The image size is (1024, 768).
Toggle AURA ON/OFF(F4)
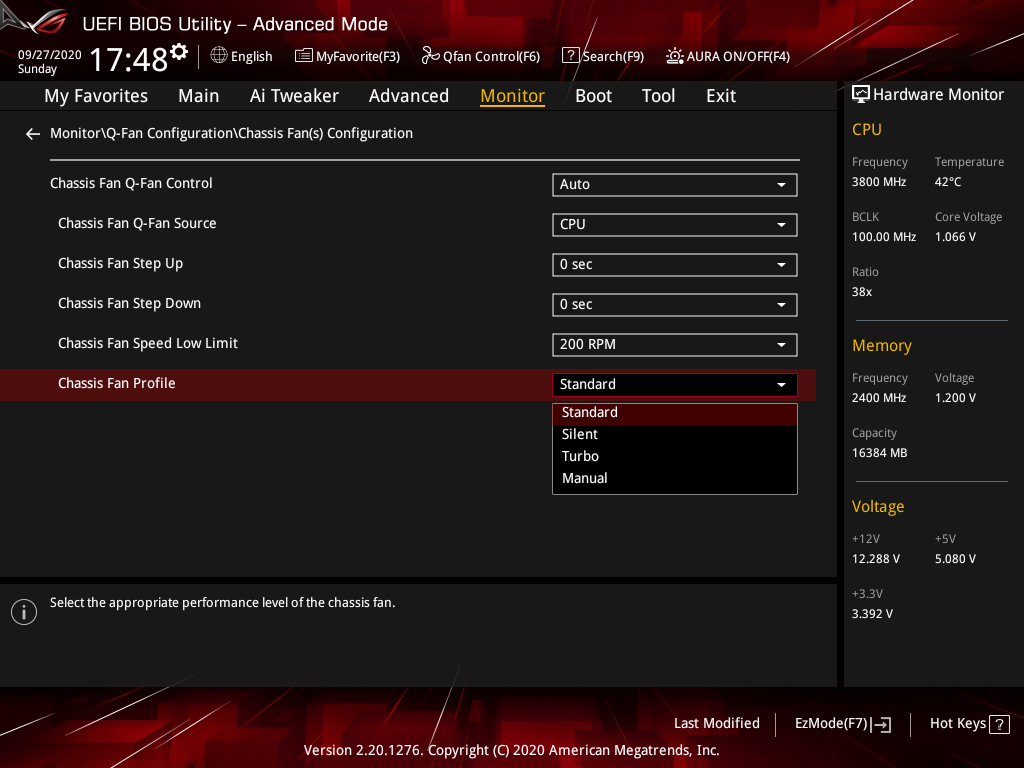click(x=728, y=56)
